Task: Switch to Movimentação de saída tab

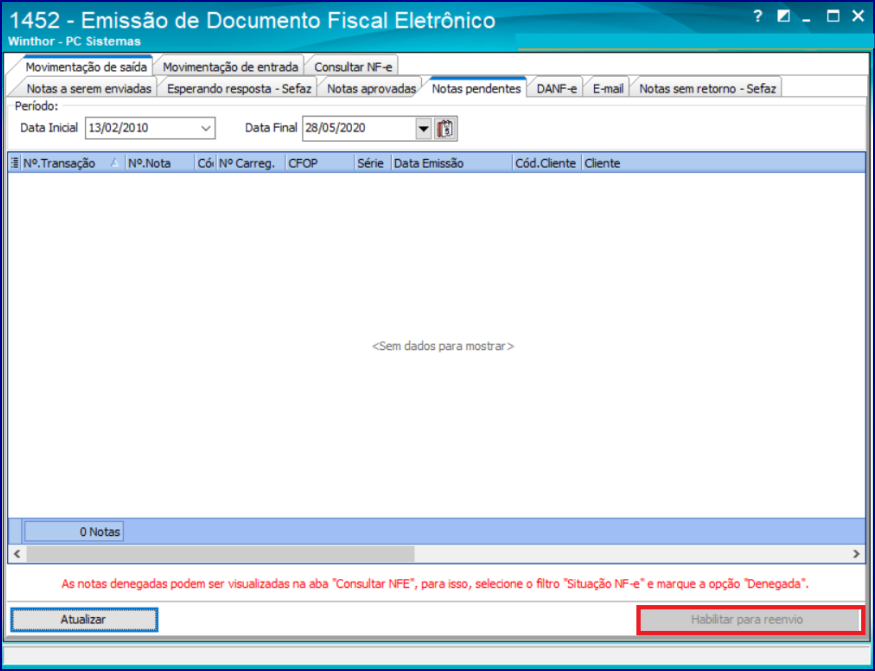Action: coord(86,67)
